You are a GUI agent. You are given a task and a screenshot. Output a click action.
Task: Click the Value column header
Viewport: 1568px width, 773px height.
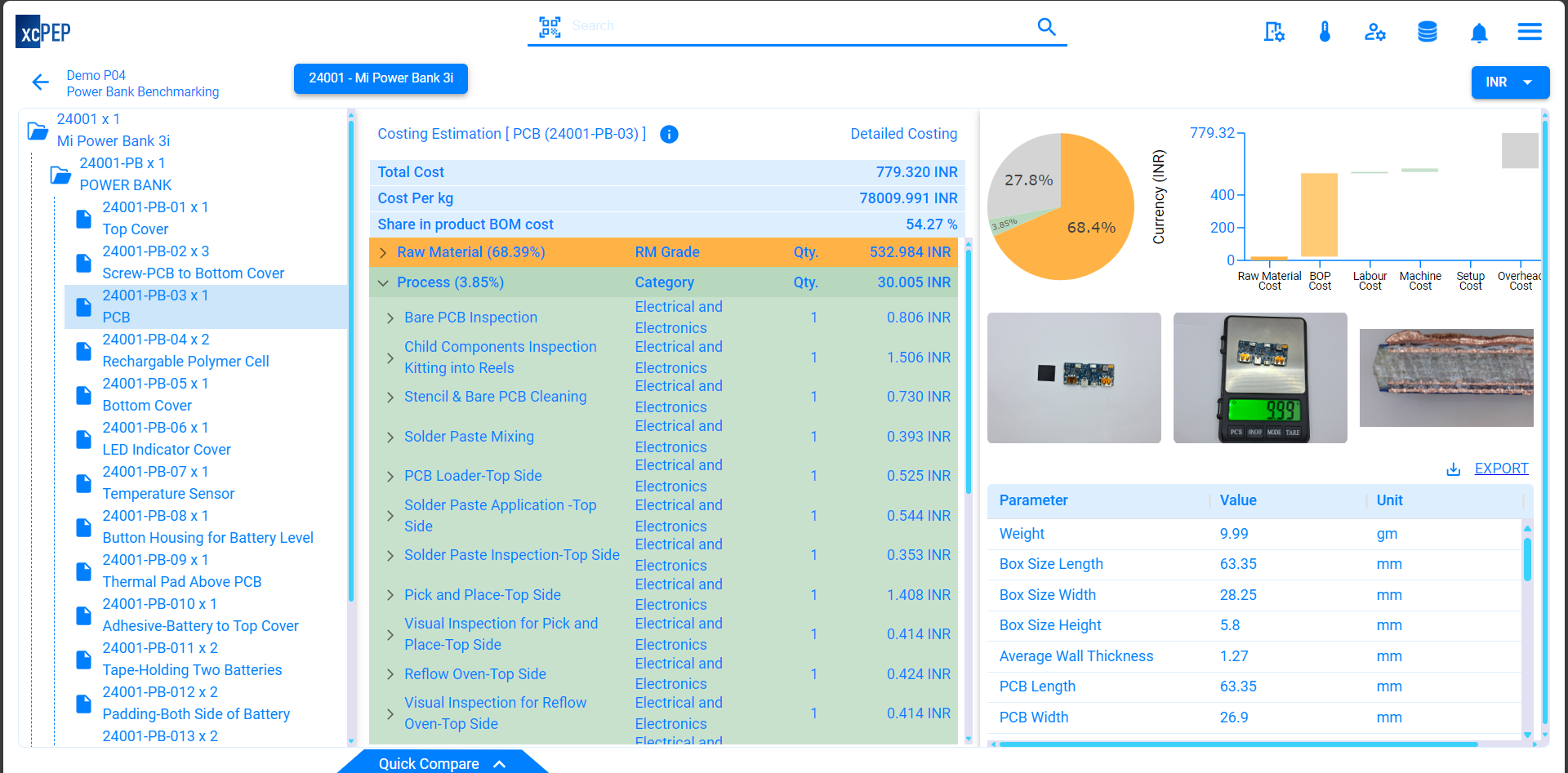point(1238,500)
